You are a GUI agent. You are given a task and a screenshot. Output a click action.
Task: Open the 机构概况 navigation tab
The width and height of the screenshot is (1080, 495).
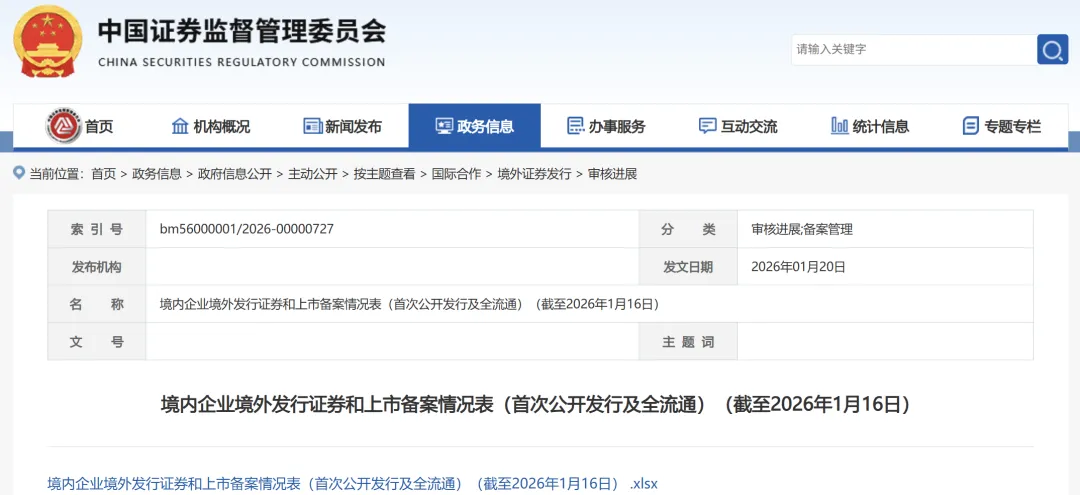(x=210, y=126)
